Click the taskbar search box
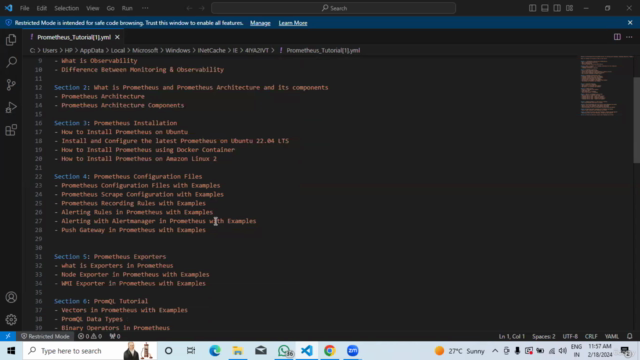 click(90, 351)
